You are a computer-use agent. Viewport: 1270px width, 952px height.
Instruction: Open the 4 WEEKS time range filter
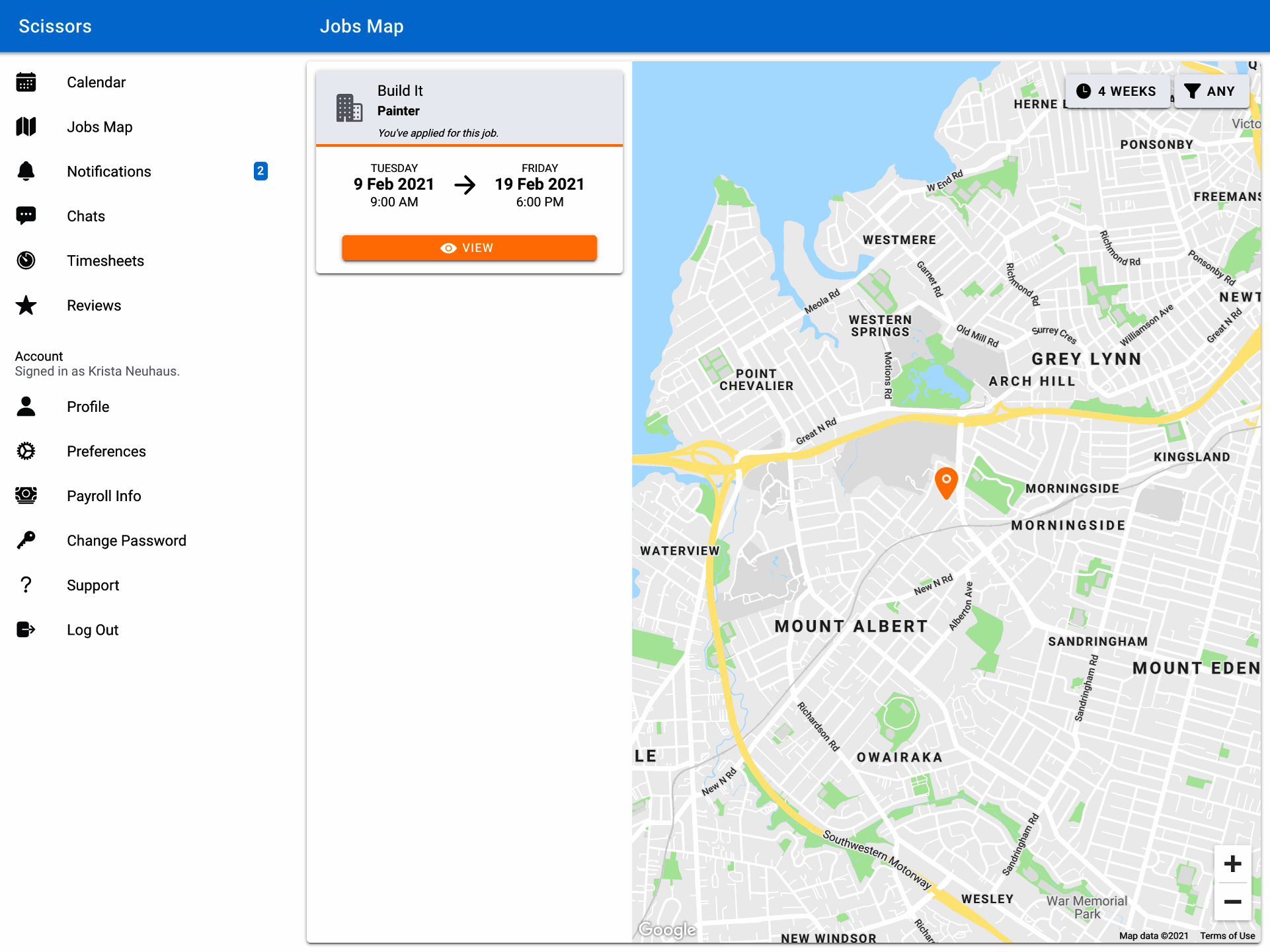1117,91
